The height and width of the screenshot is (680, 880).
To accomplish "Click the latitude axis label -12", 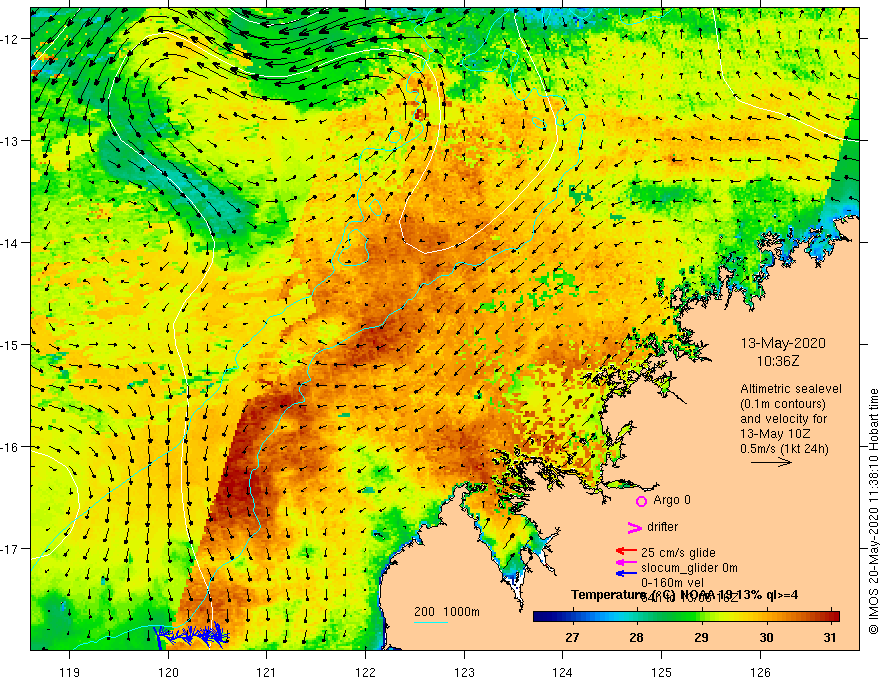I will click(x=9, y=39).
